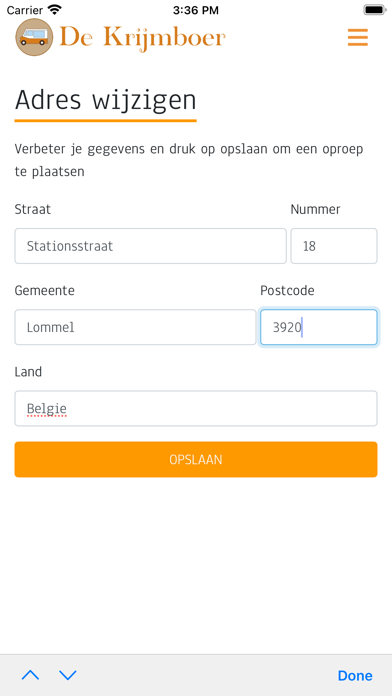The height and width of the screenshot is (696, 392).
Task: Click the De Krijmboer brand name
Action: click(143, 38)
